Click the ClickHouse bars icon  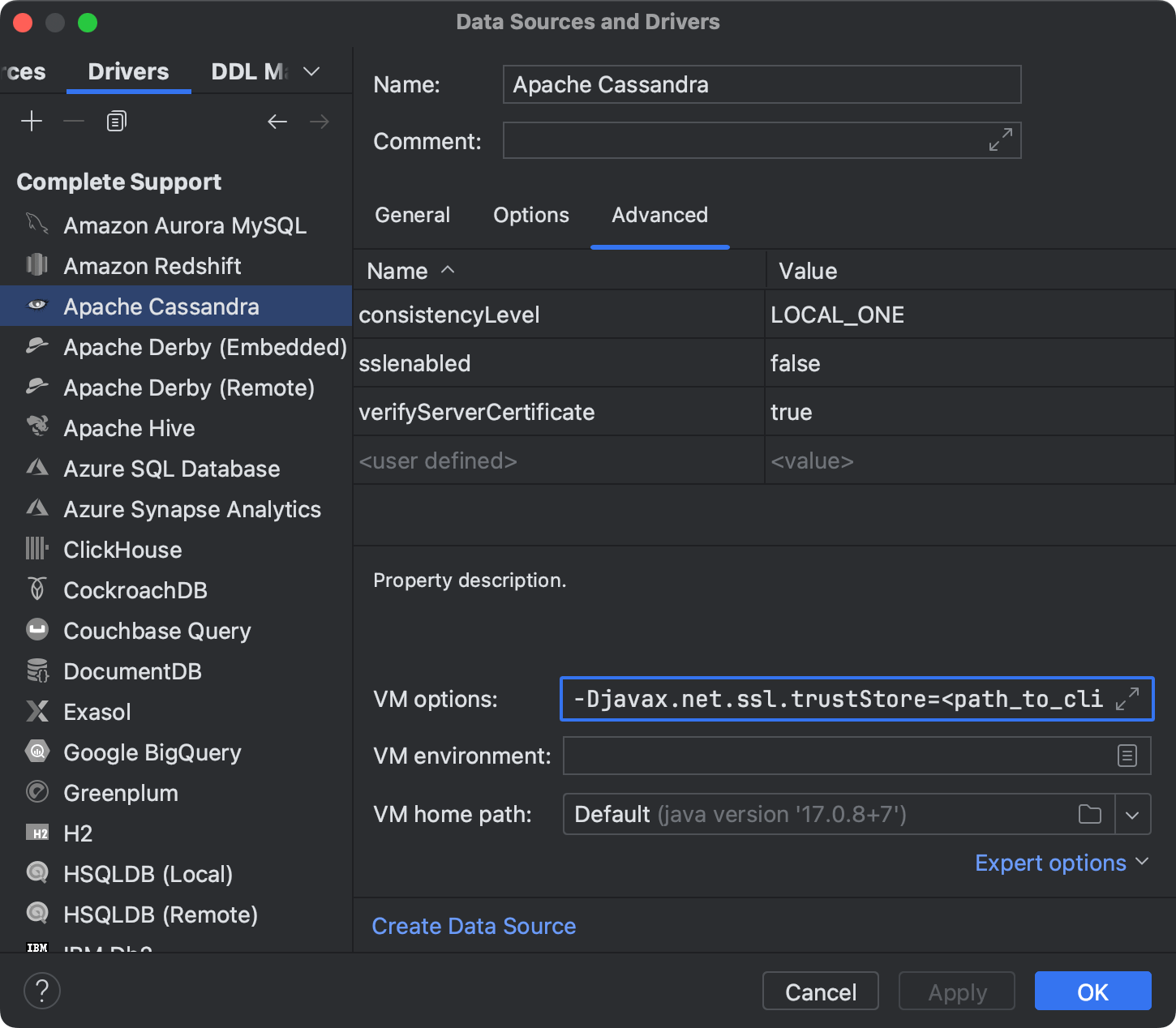pos(37,548)
